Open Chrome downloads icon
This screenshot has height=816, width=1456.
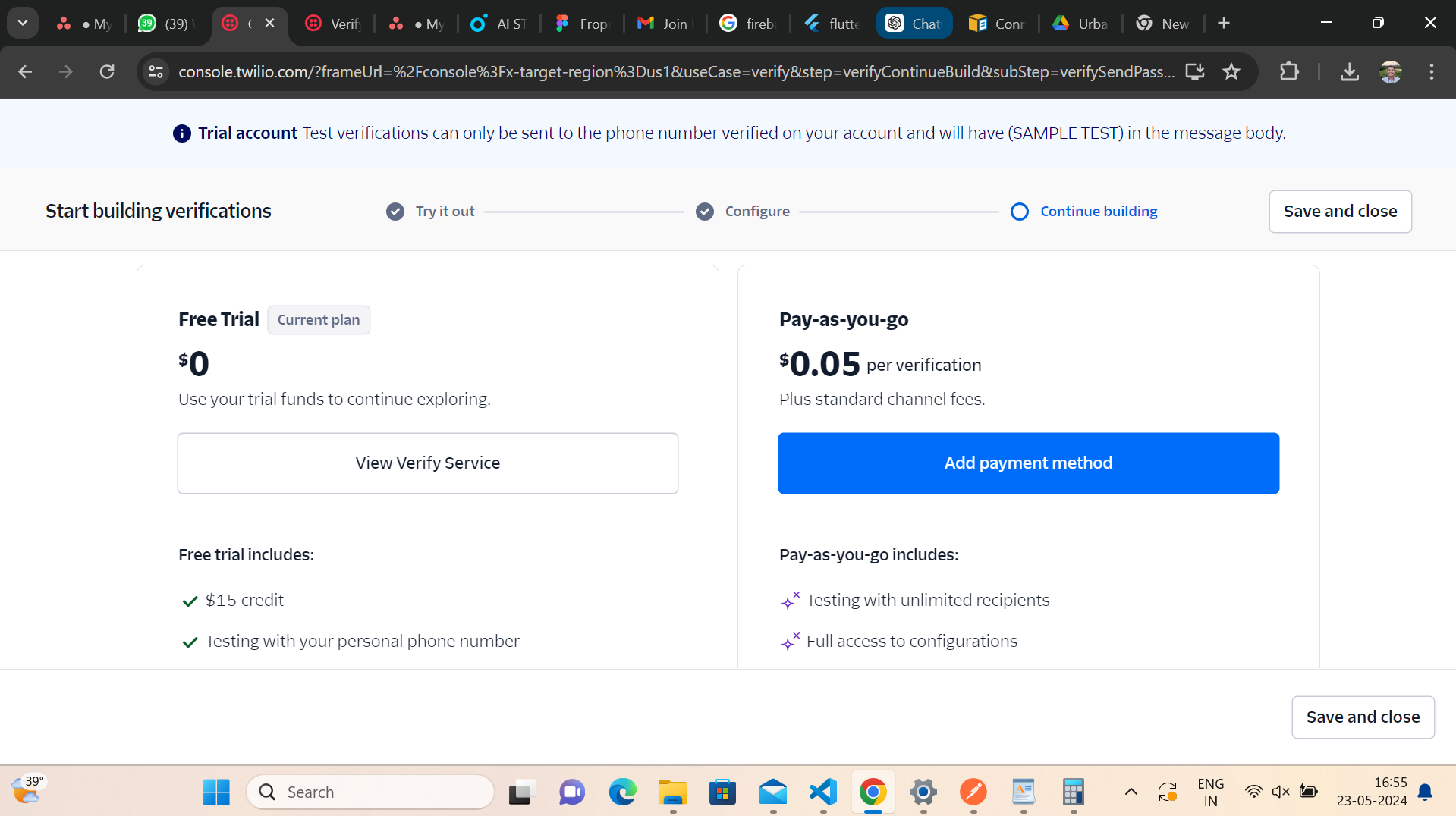pyautogui.click(x=1349, y=71)
